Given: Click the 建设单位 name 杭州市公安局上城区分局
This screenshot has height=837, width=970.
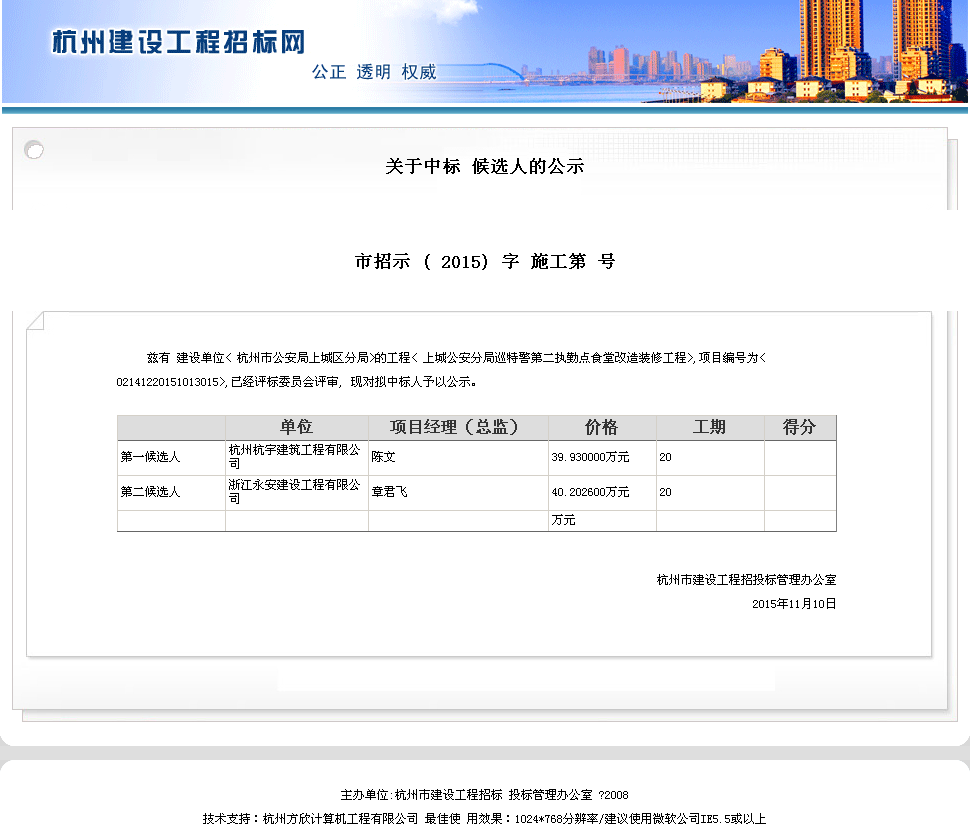Looking at the screenshot, I should [303, 358].
